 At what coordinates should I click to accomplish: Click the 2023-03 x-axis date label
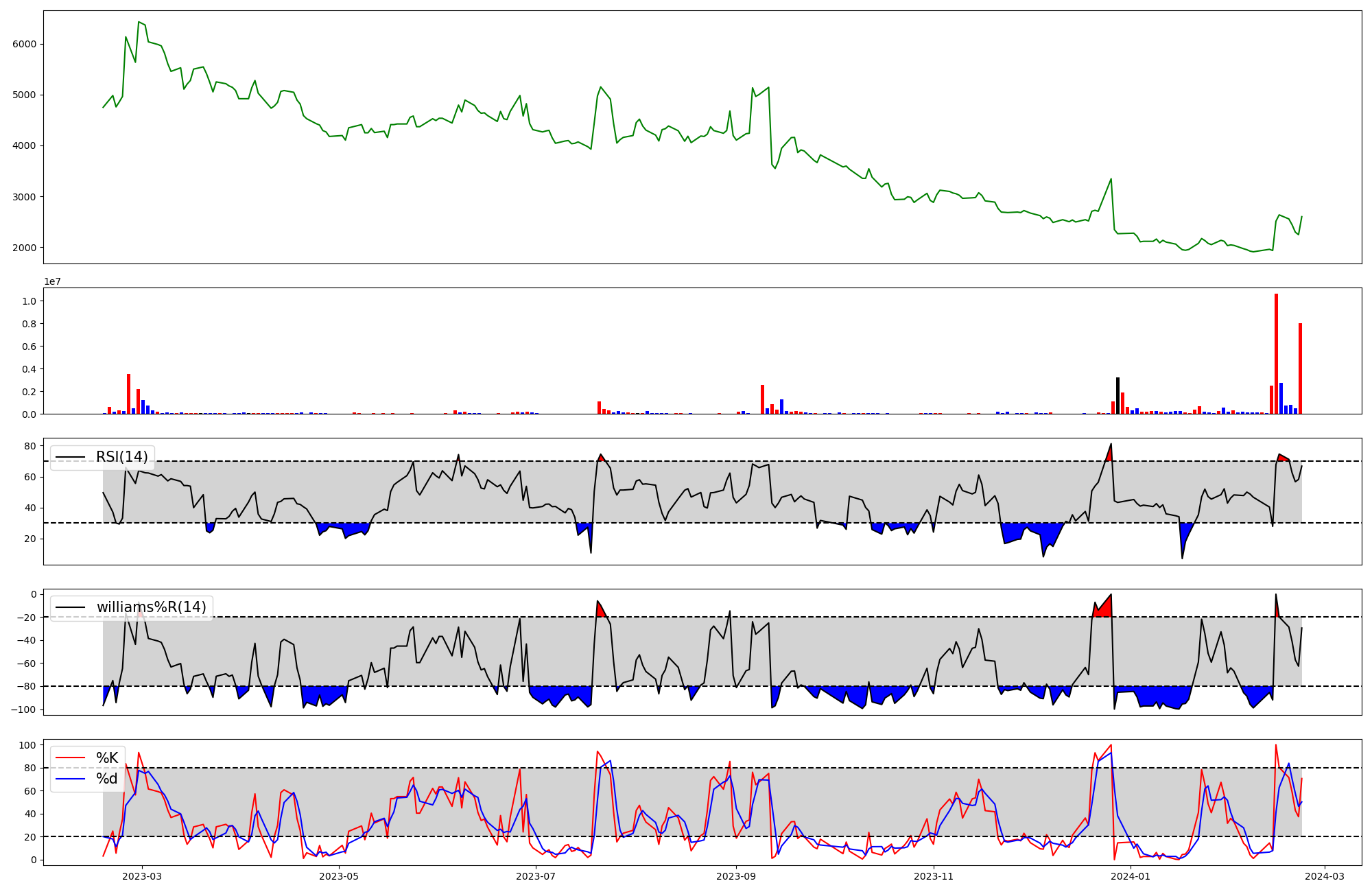point(142,876)
